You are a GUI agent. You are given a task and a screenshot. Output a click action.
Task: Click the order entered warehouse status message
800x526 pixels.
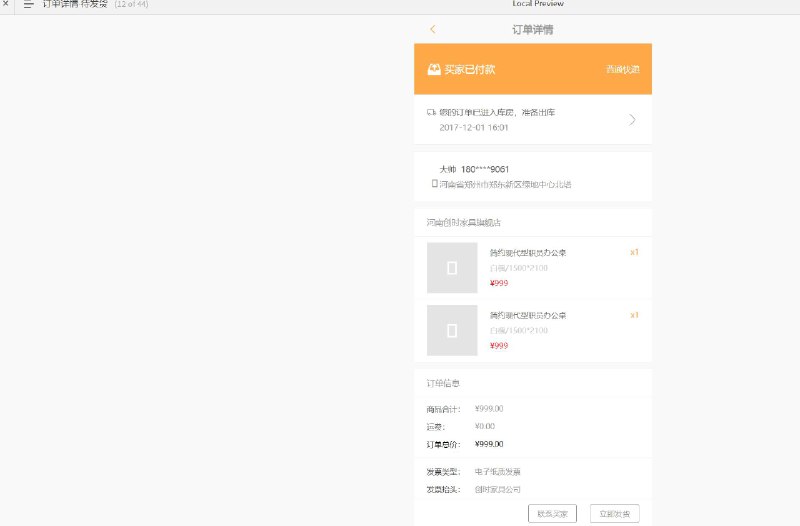[x=497, y=112]
